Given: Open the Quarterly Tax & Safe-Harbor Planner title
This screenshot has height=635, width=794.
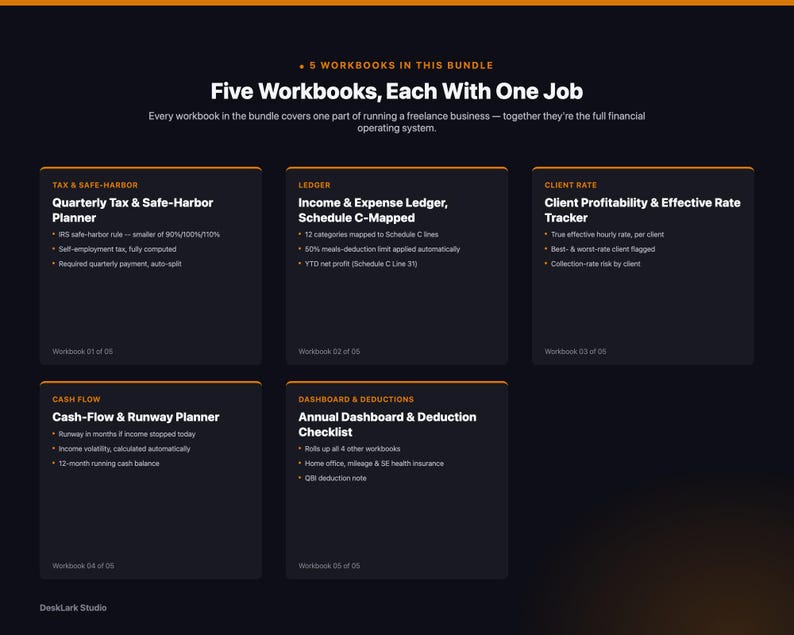Looking at the screenshot, I should click(133, 210).
